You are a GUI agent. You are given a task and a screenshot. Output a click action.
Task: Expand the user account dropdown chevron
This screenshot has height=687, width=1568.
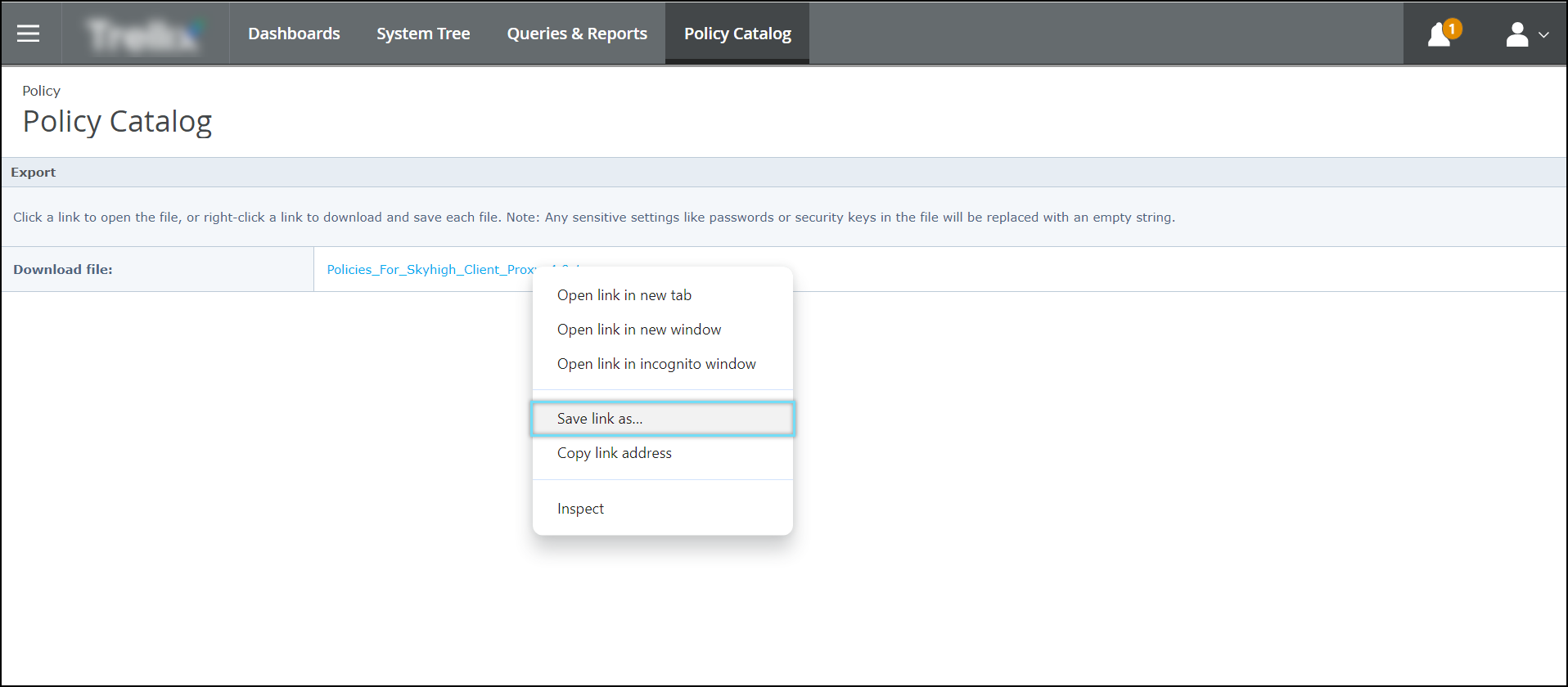click(1543, 35)
